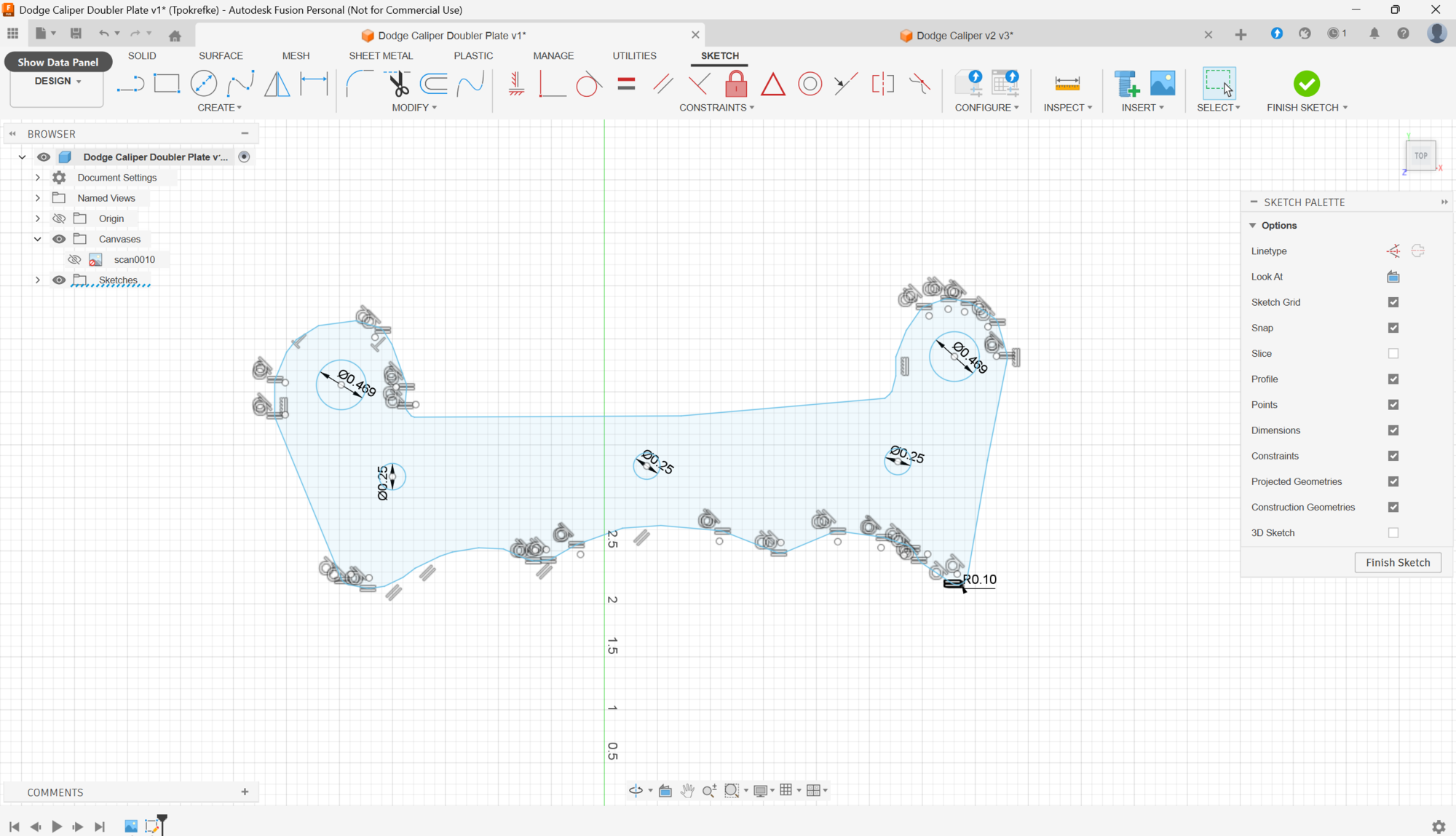Uncheck the Sketch Grid checkbox
This screenshot has width=1456, height=836.
[1393, 302]
